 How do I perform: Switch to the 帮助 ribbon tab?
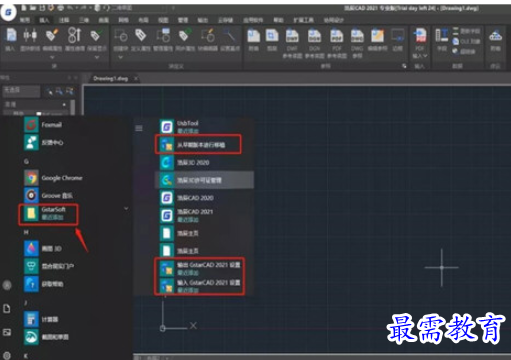pos(278,20)
